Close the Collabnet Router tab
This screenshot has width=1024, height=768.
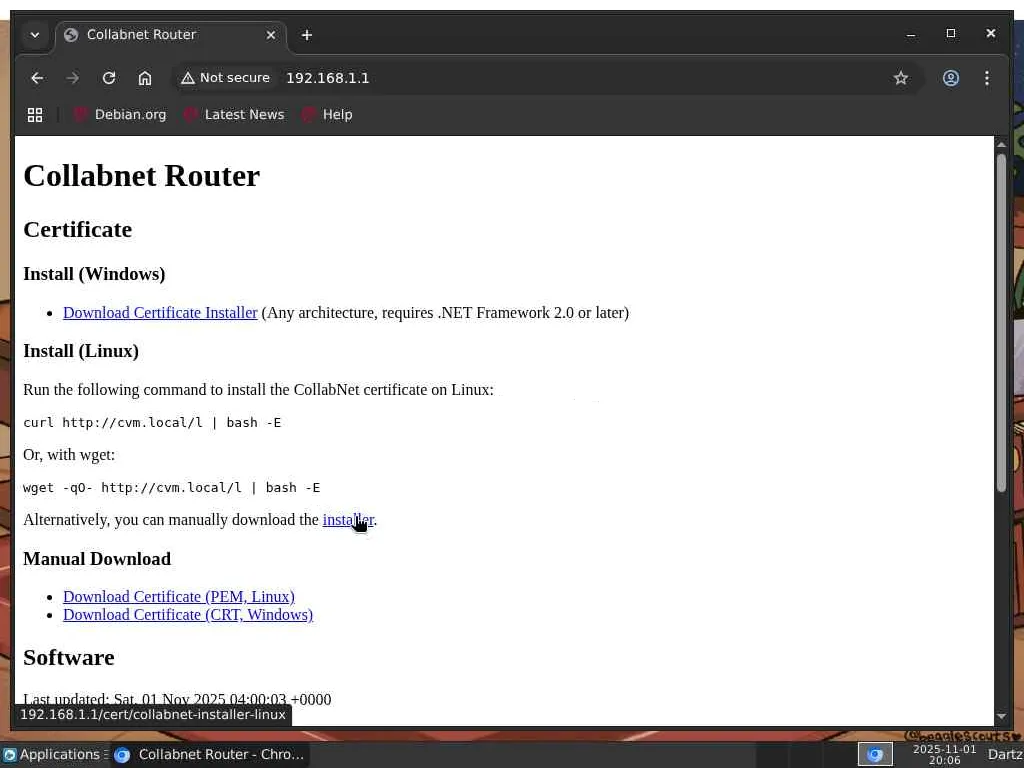coord(271,35)
